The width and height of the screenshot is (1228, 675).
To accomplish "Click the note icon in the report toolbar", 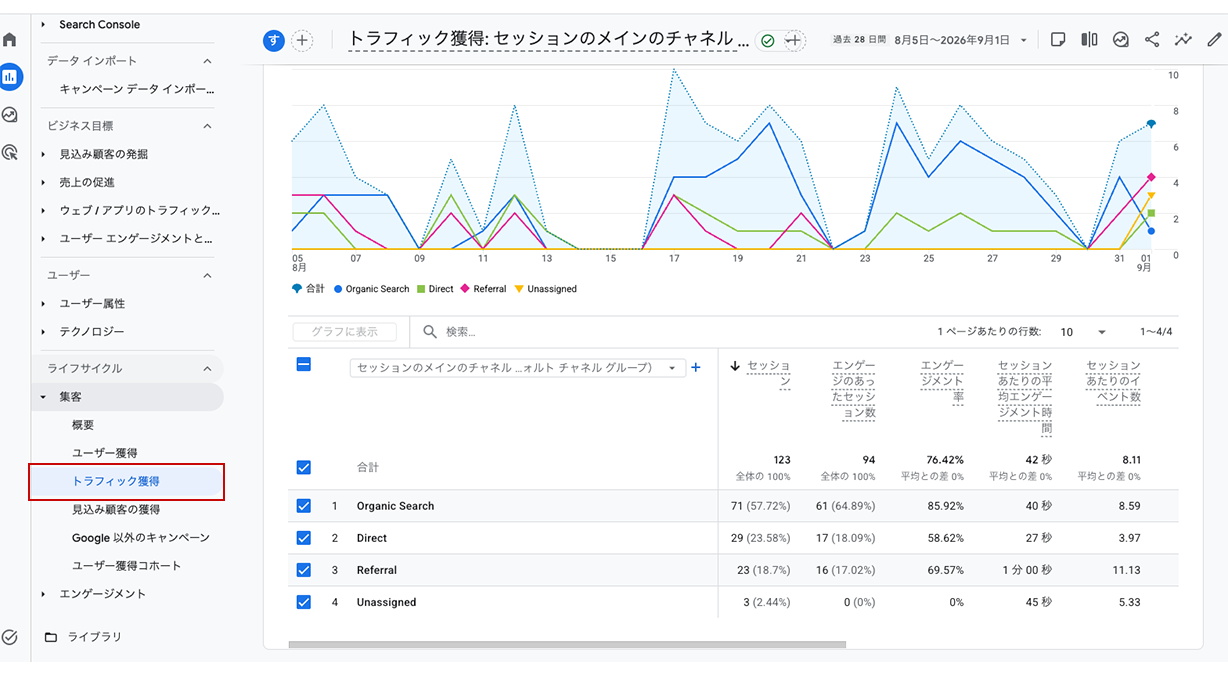I will click(1058, 40).
